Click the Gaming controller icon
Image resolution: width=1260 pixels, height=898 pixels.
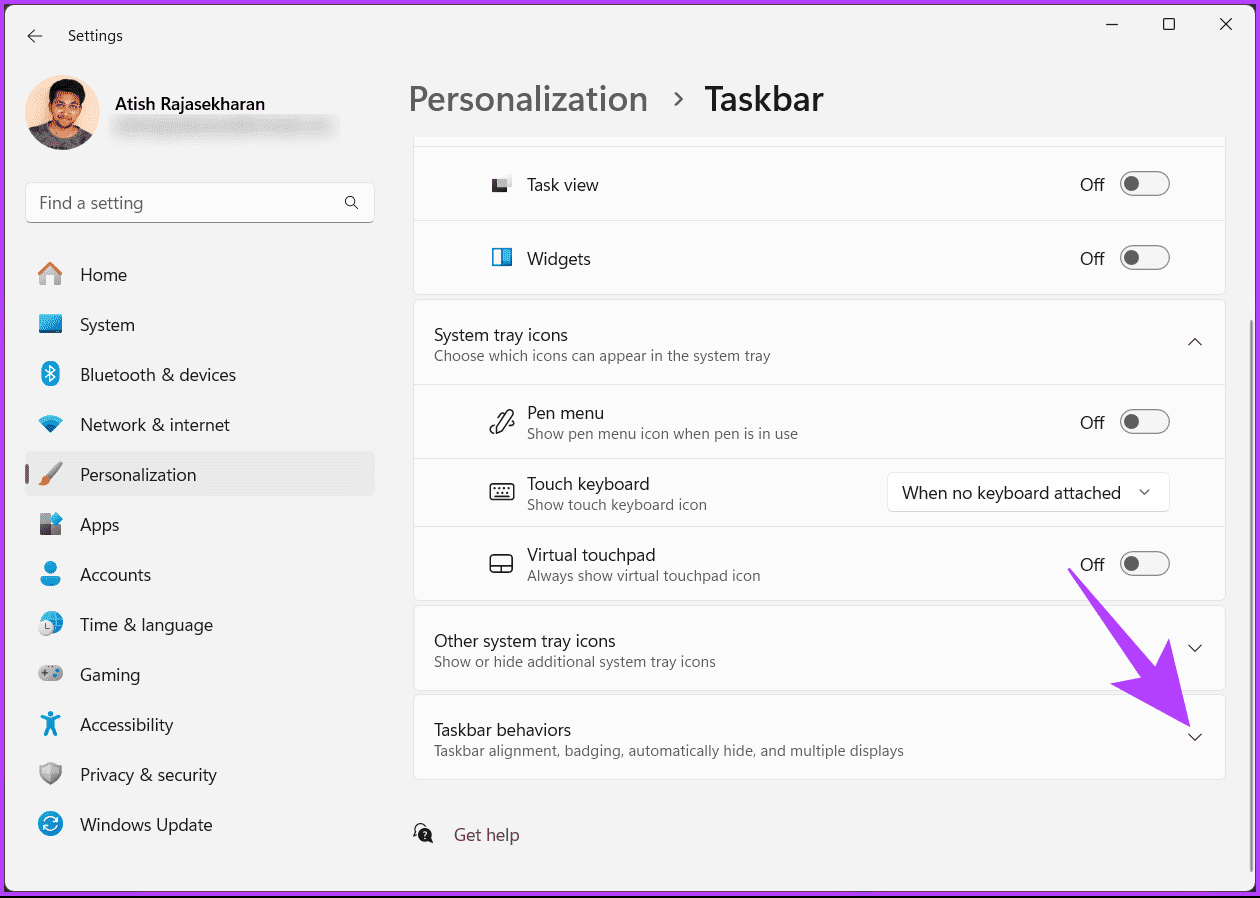[50, 674]
